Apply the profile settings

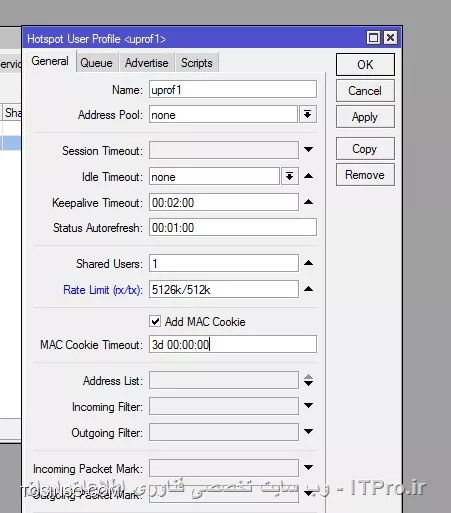coord(365,117)
